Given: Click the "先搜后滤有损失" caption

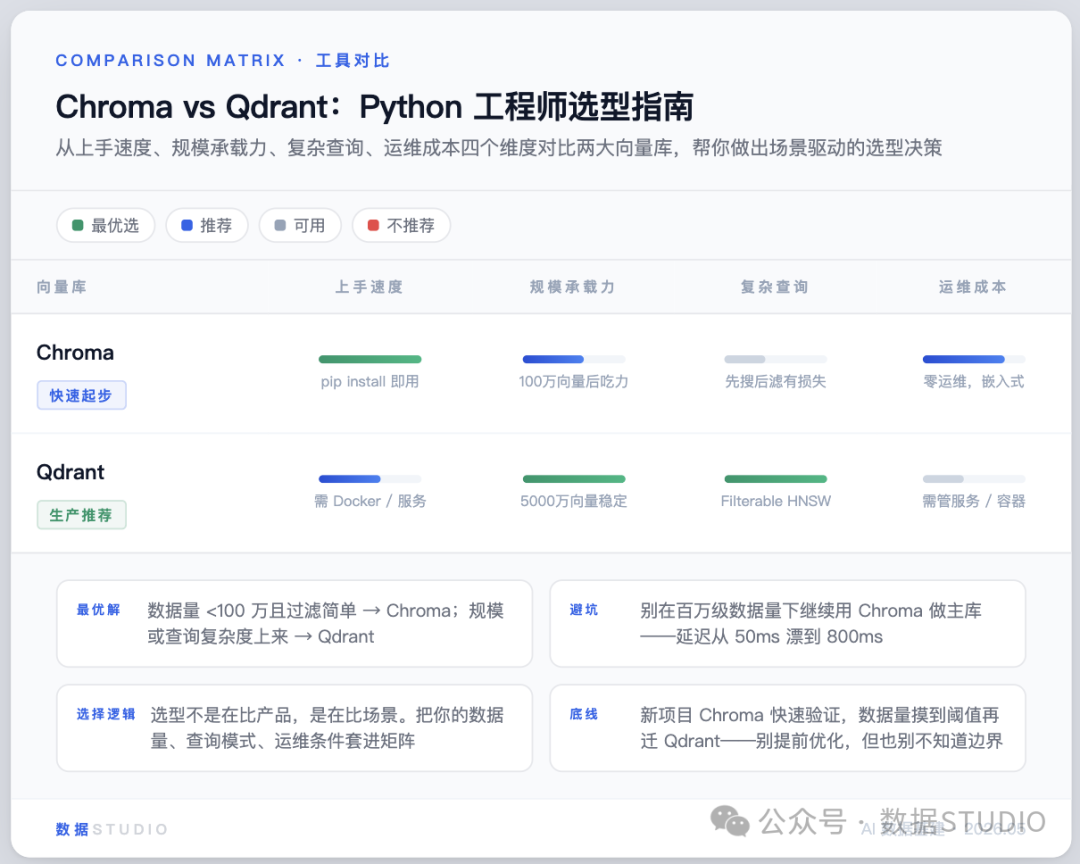Looking at the screenshot, I should tap(776, 382).
